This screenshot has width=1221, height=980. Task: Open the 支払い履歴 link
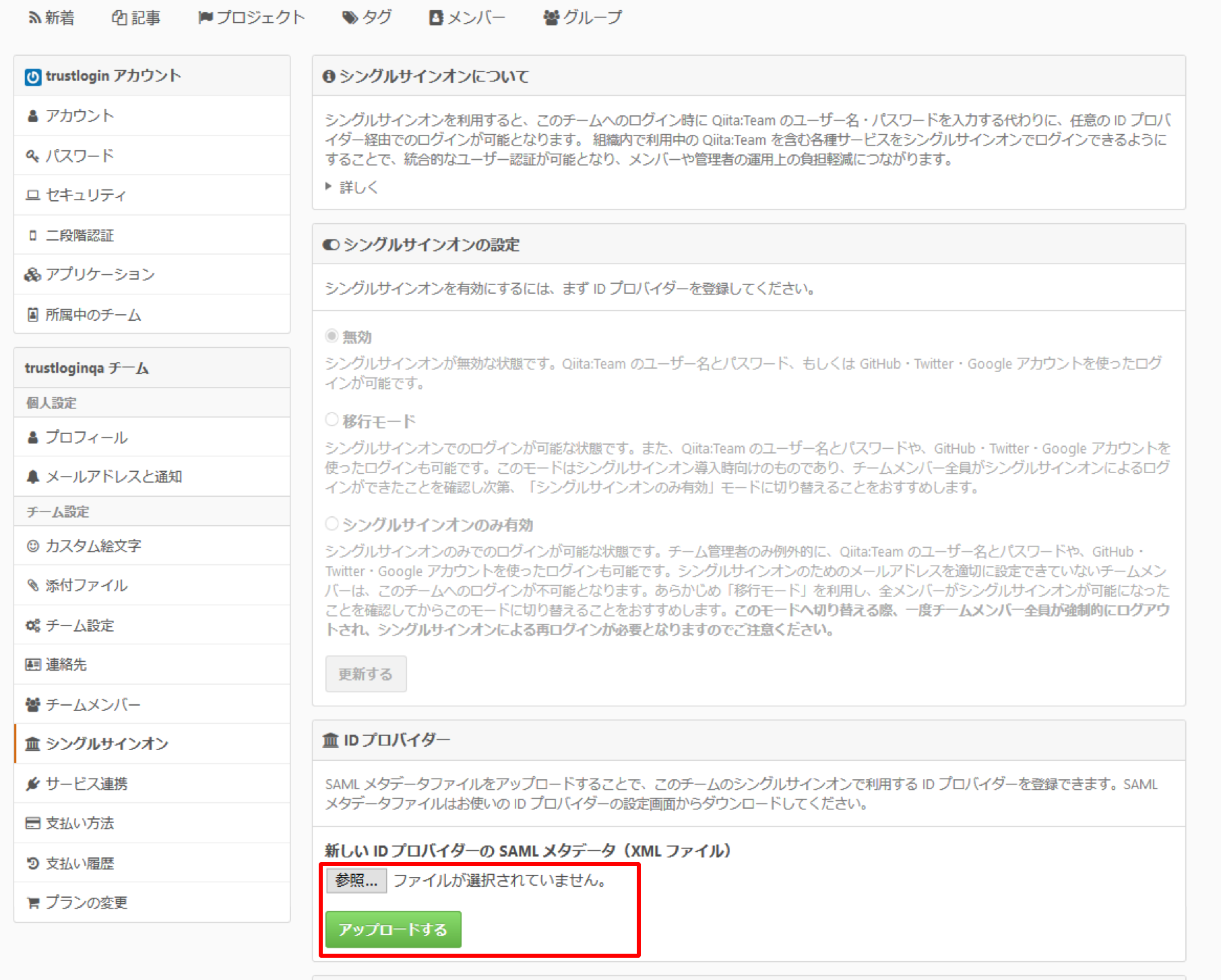(152, 863)
